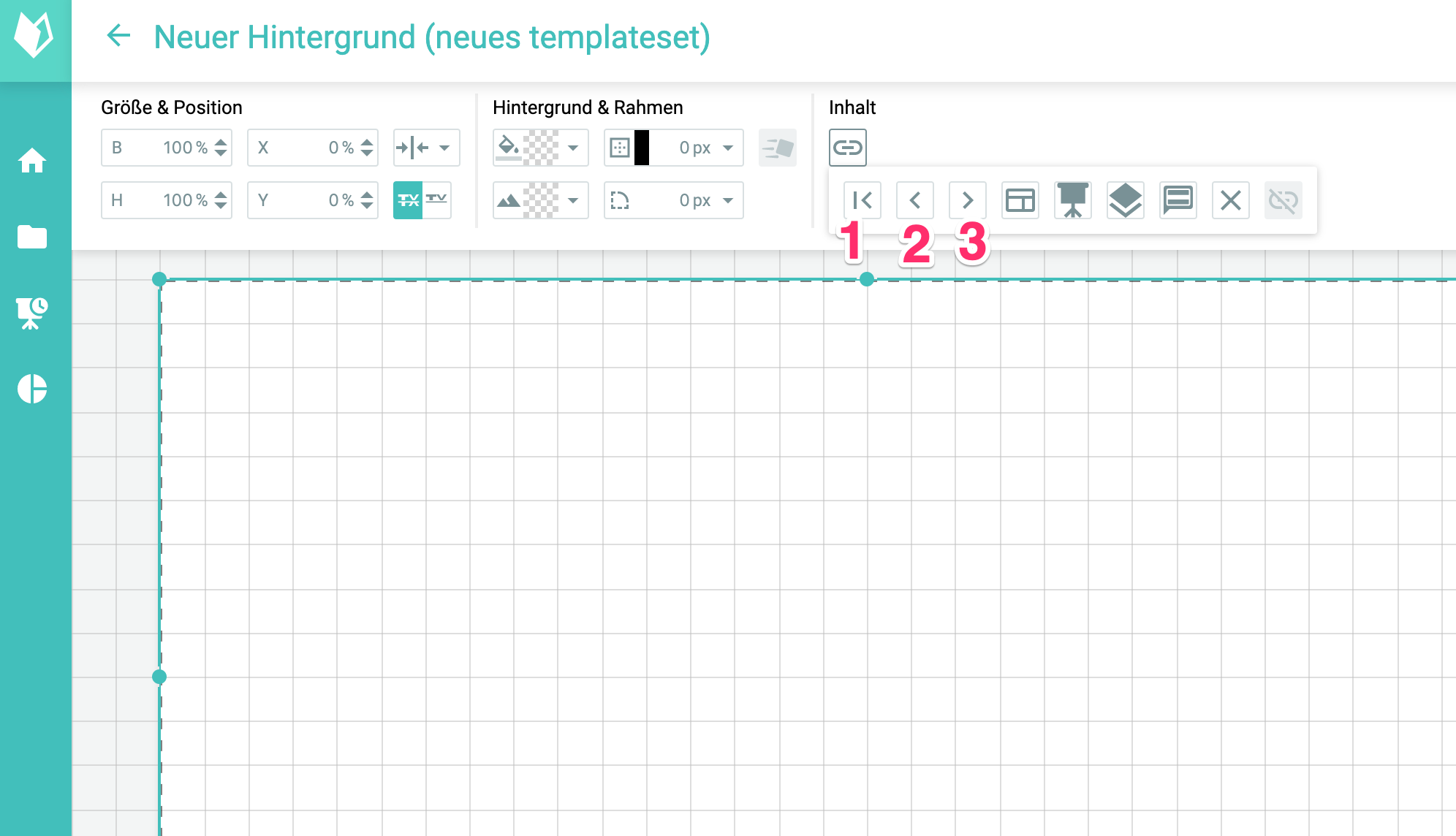
Task: Toggle the TY relative position button
Action: tap(437, 200)
